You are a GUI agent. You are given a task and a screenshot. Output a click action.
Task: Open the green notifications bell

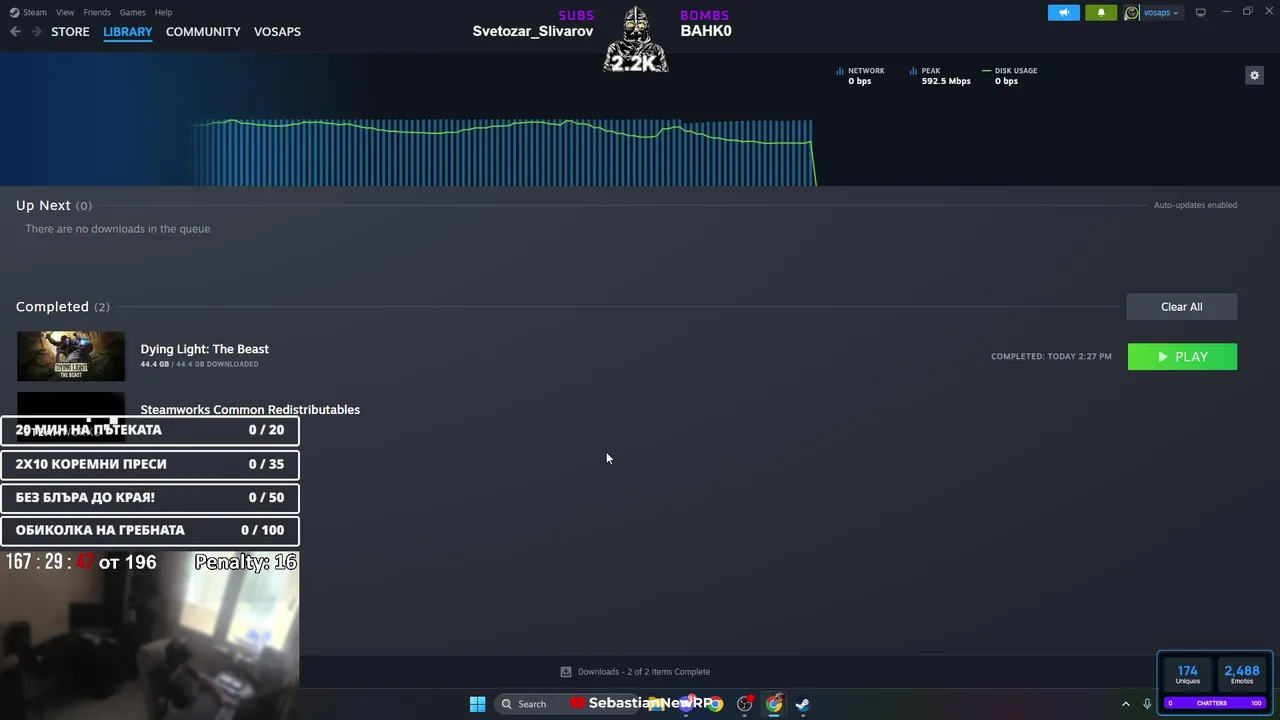point(1101,12)
